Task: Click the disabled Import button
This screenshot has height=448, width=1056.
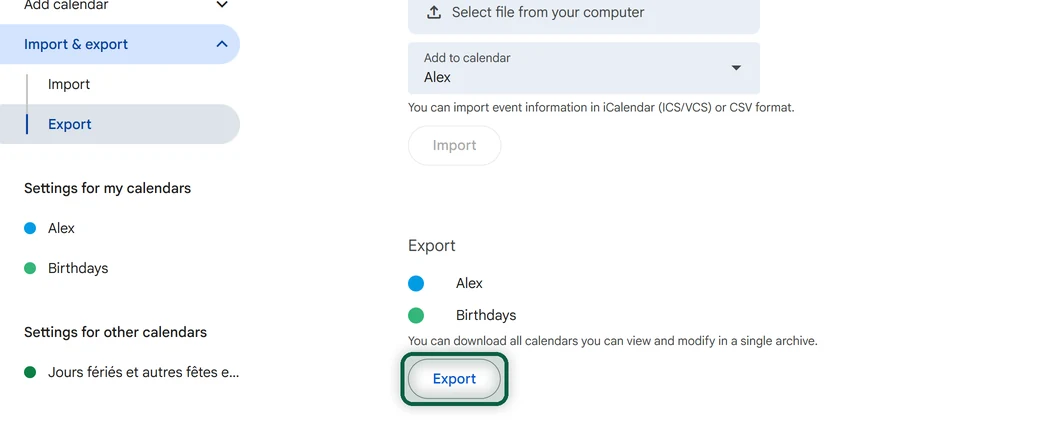Action: tap(454, 146)
